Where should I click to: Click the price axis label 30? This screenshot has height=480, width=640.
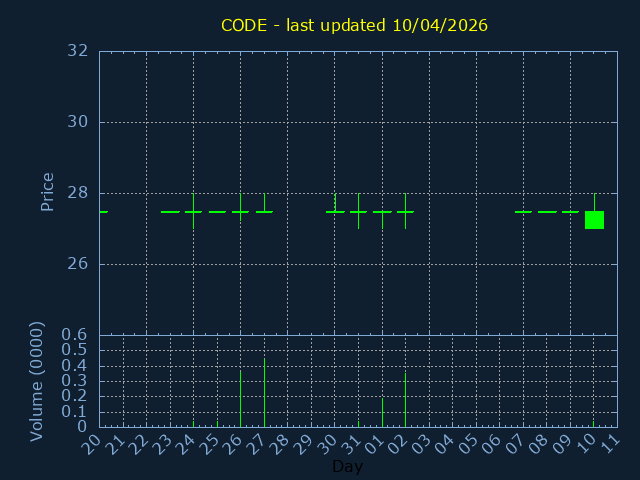pos(78,122)
